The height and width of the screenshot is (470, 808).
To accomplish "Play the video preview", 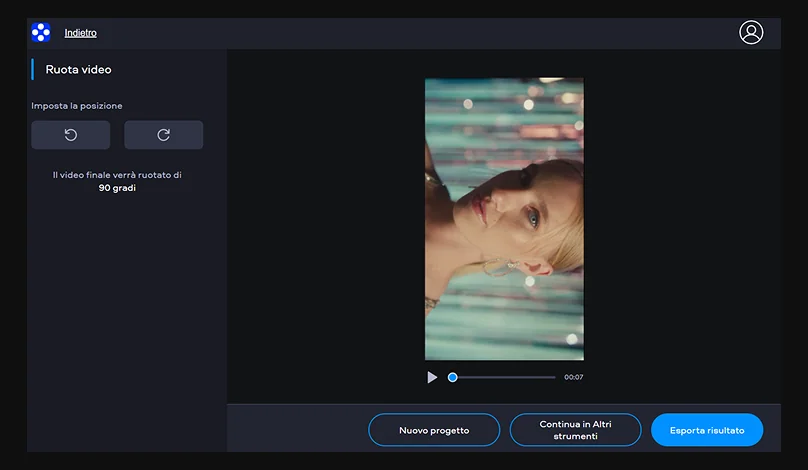I will 432,377.
